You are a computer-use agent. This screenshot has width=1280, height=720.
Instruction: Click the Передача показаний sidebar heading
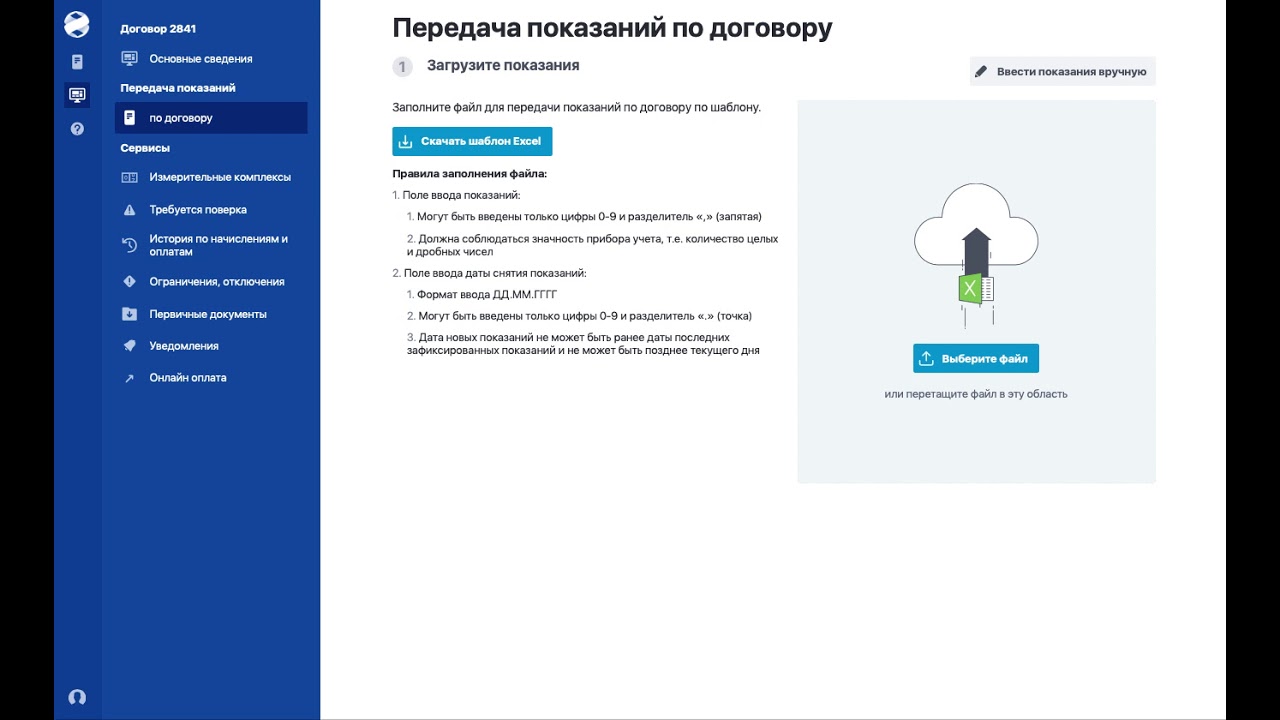178,88
